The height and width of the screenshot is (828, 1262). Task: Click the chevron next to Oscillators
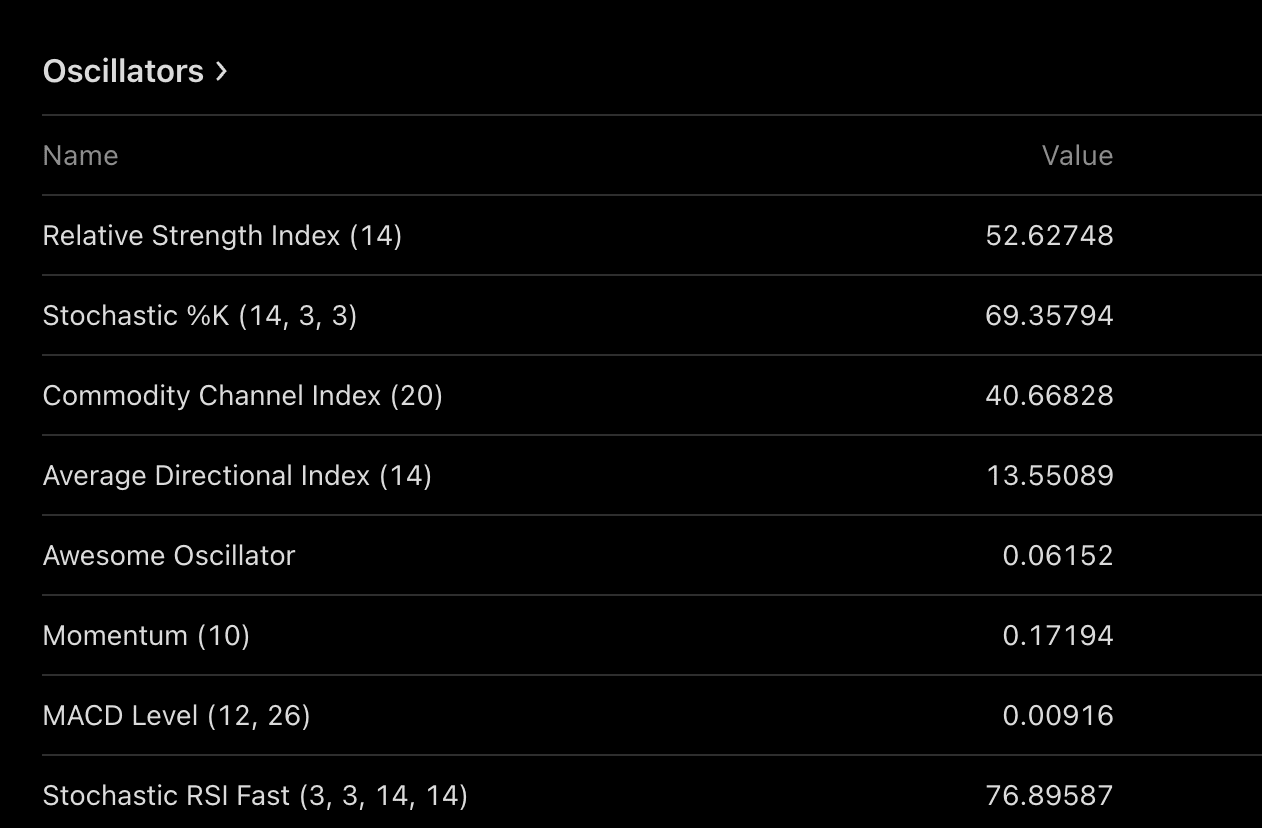221,71
